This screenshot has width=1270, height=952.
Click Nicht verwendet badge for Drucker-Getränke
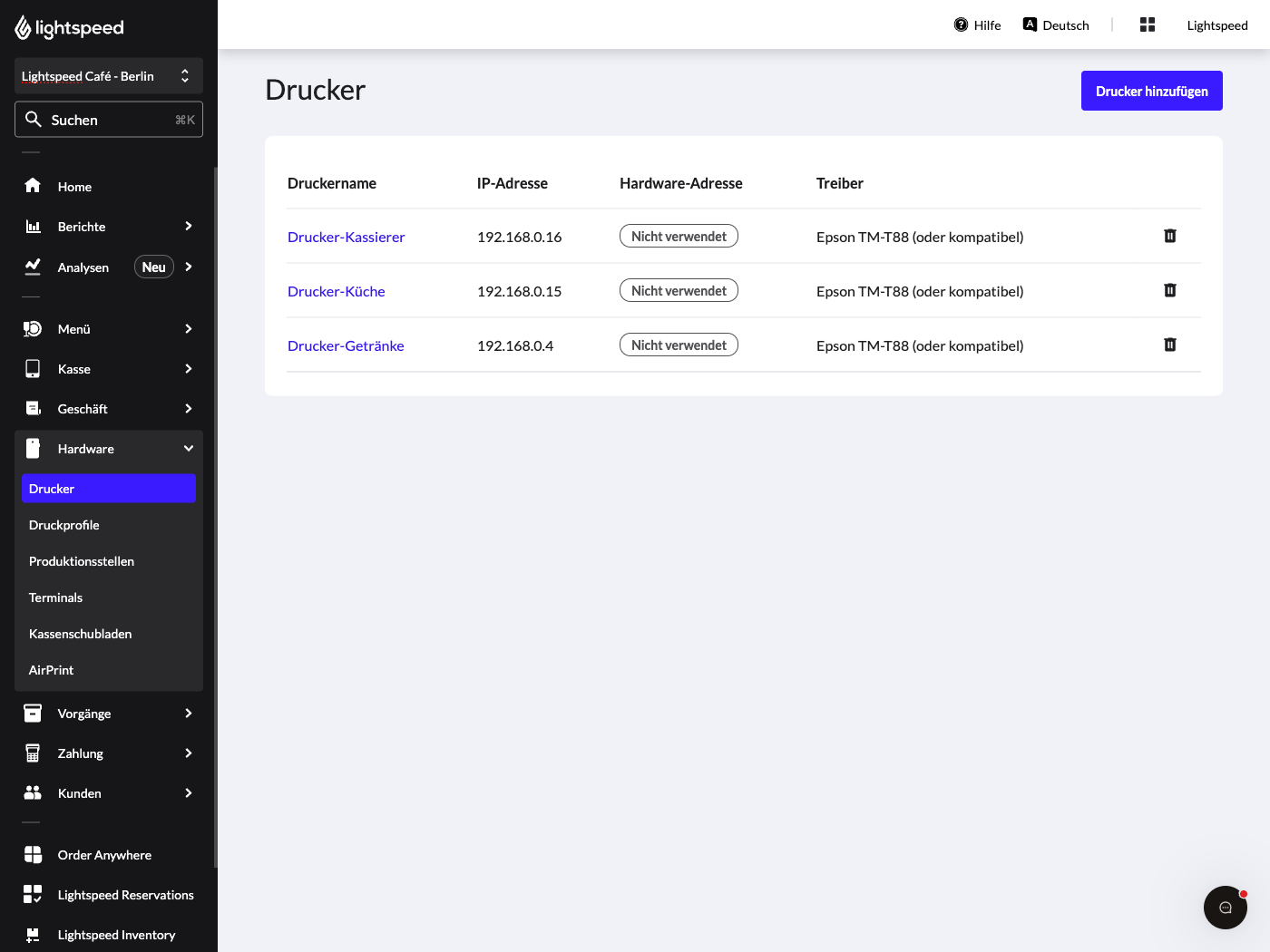[679, 345]
